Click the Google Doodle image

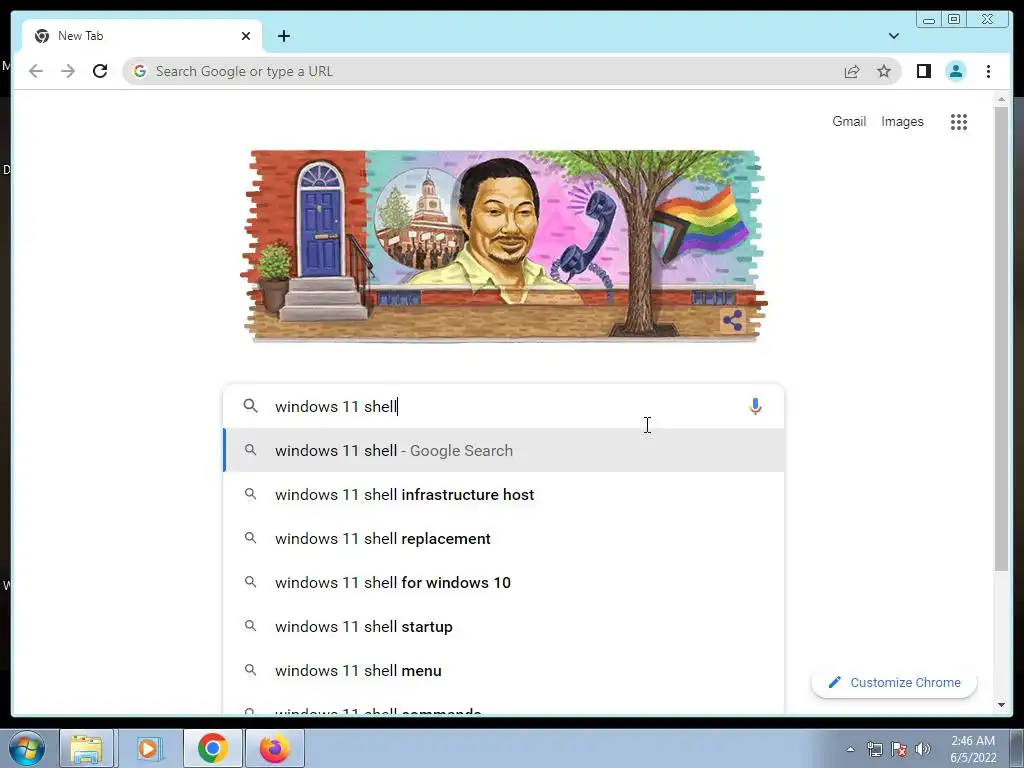(x=504, y=246)
